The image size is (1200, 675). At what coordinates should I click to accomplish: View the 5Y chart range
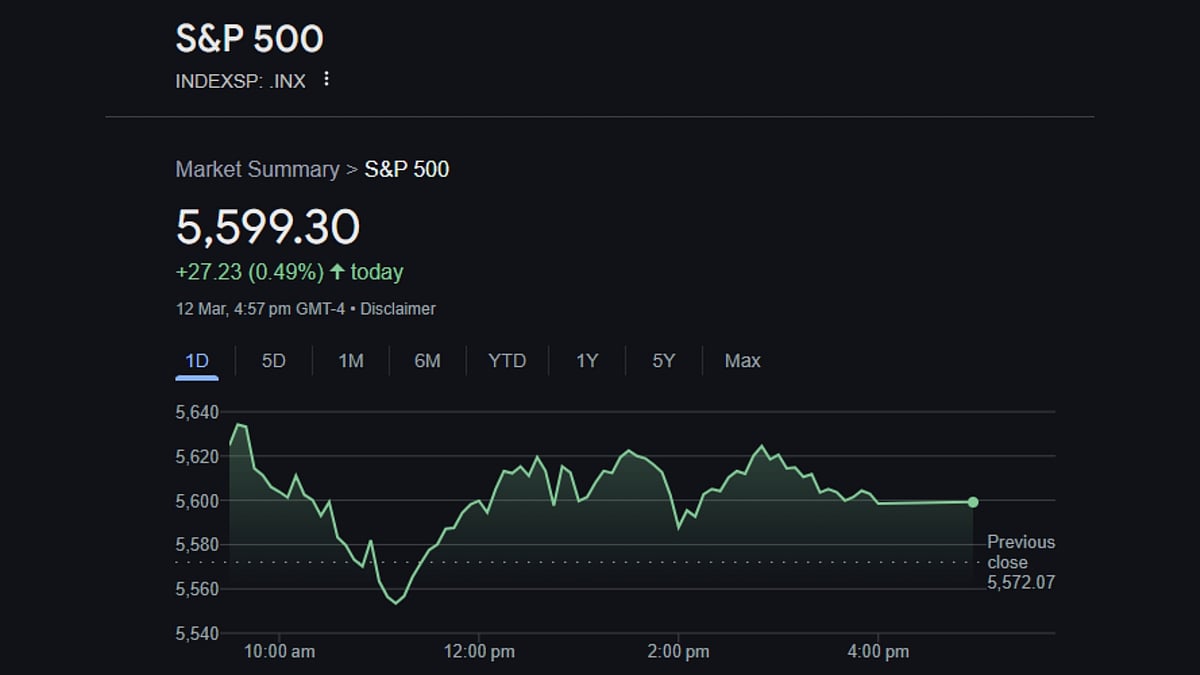click(x=664, y=361)
